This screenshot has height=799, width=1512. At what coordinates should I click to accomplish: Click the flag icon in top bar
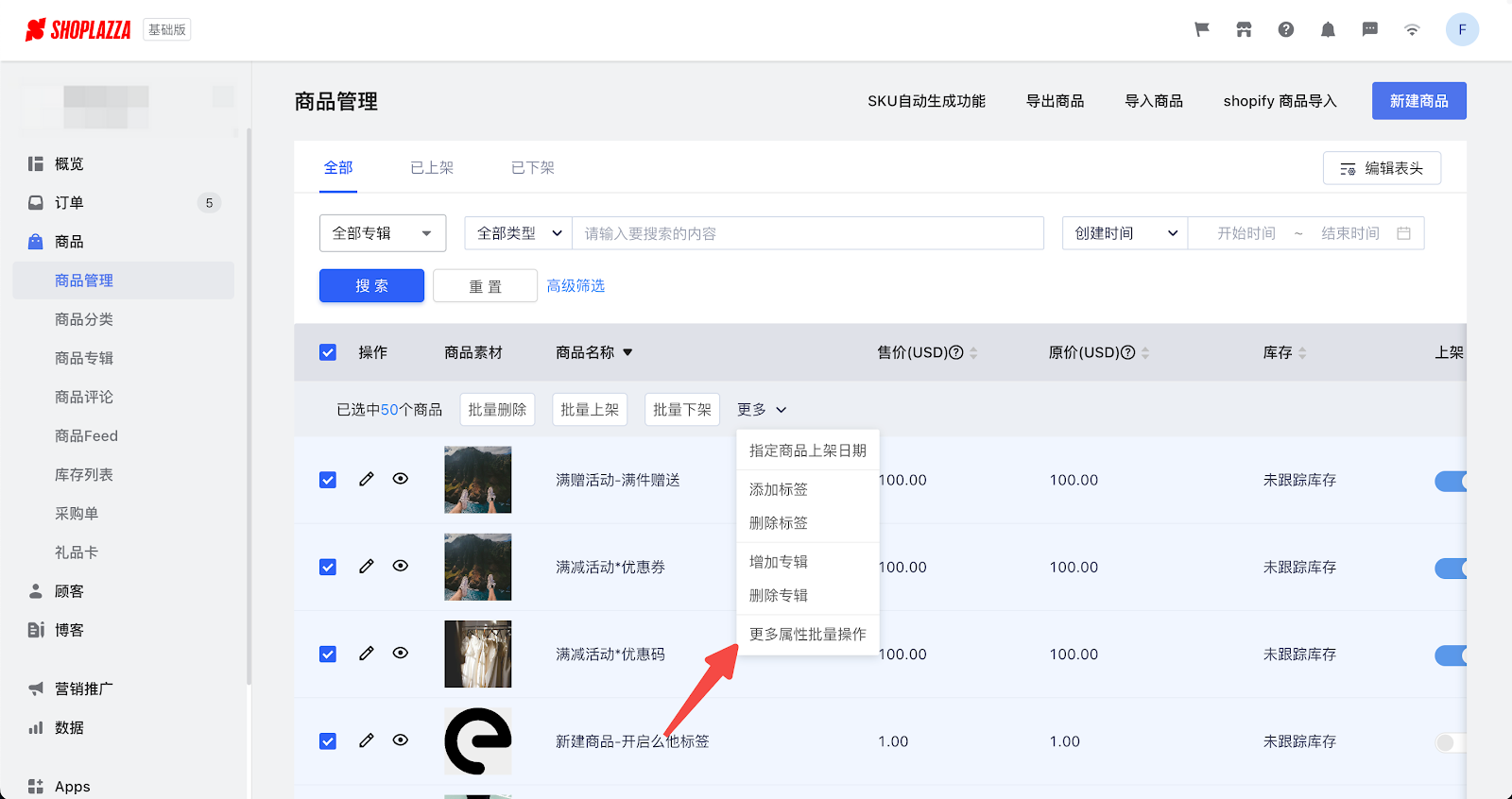pyautogui.click(x=1202, y=29)
